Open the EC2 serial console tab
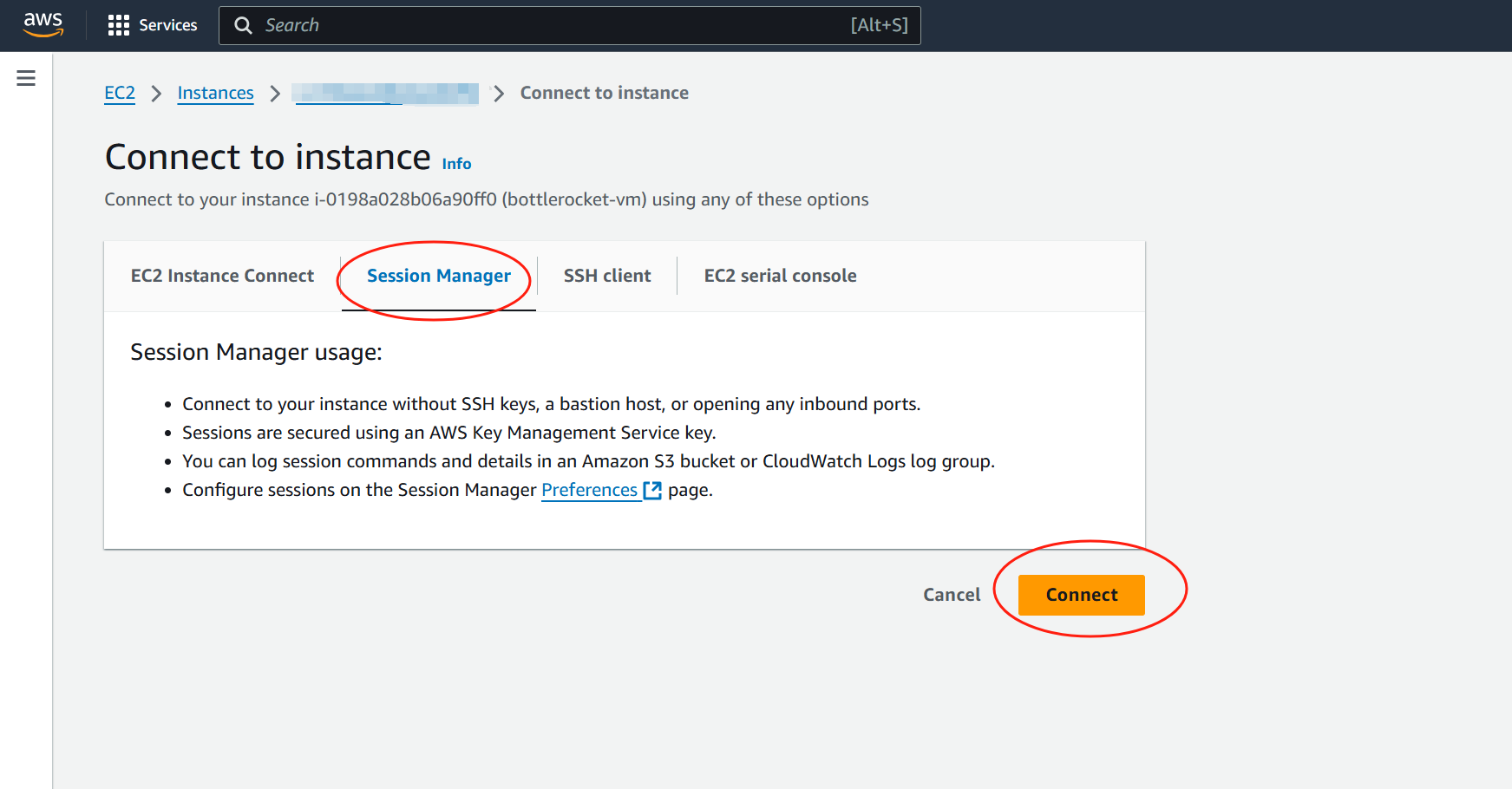This screenshot has width=1512, height=789. pos(780,276)
